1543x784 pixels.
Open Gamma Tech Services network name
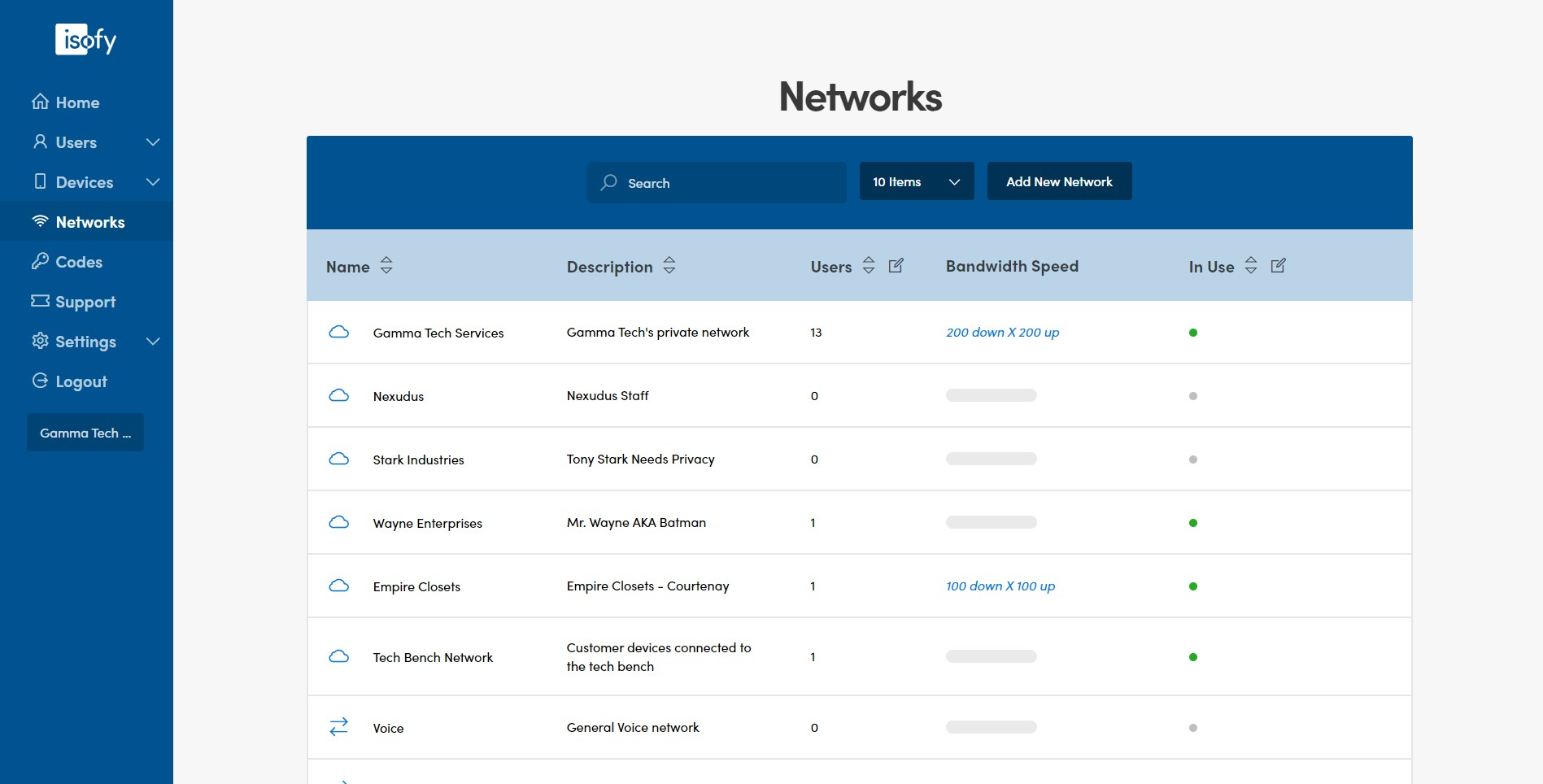point(438,333)
